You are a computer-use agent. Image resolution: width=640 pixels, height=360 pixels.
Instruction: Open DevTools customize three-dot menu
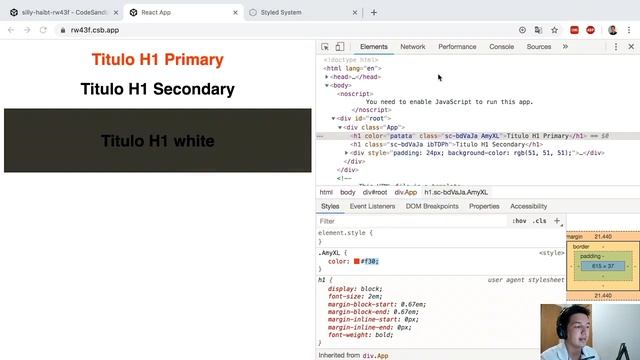pos(616,47)
